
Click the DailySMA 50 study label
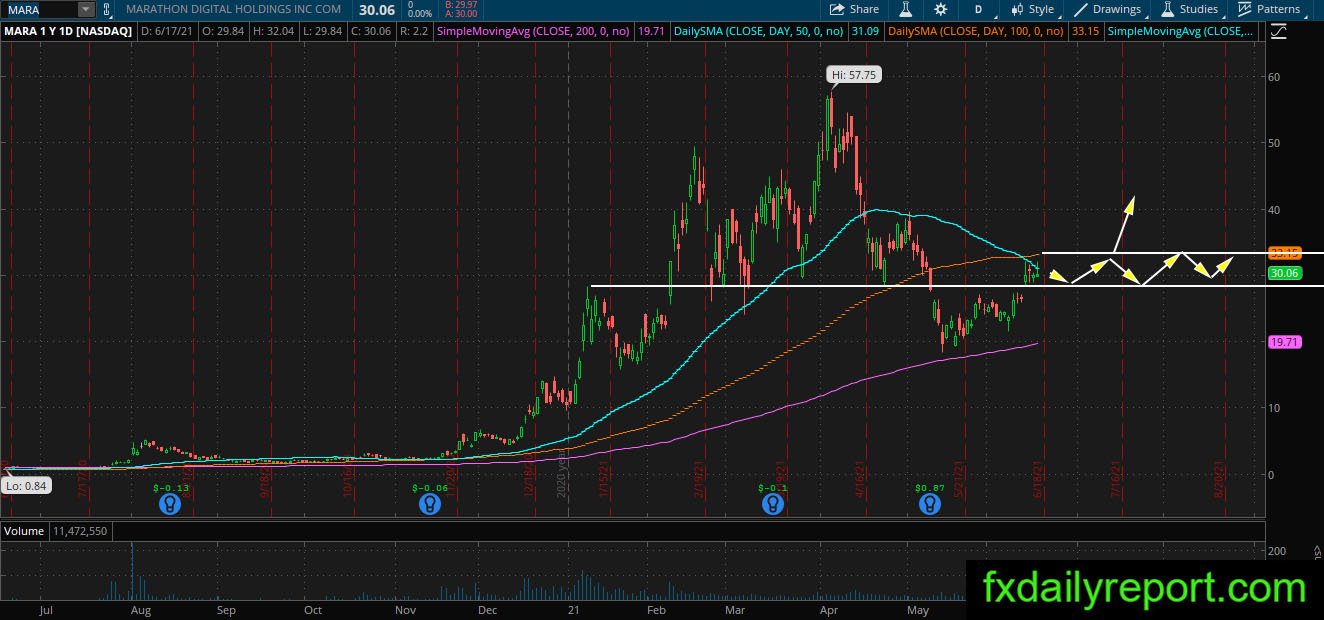(x=759, y=32)
